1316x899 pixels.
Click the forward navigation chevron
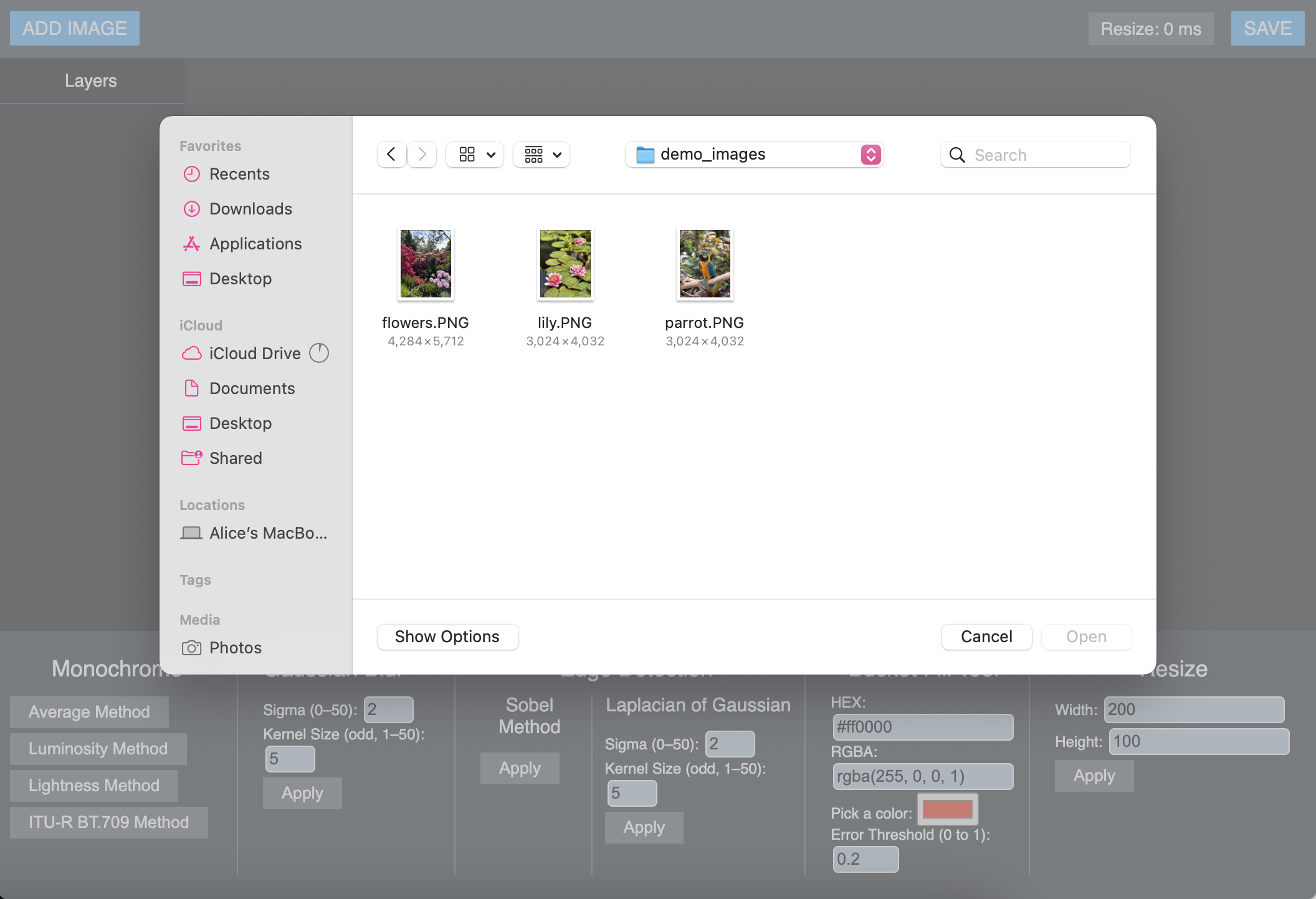(422, 154)
